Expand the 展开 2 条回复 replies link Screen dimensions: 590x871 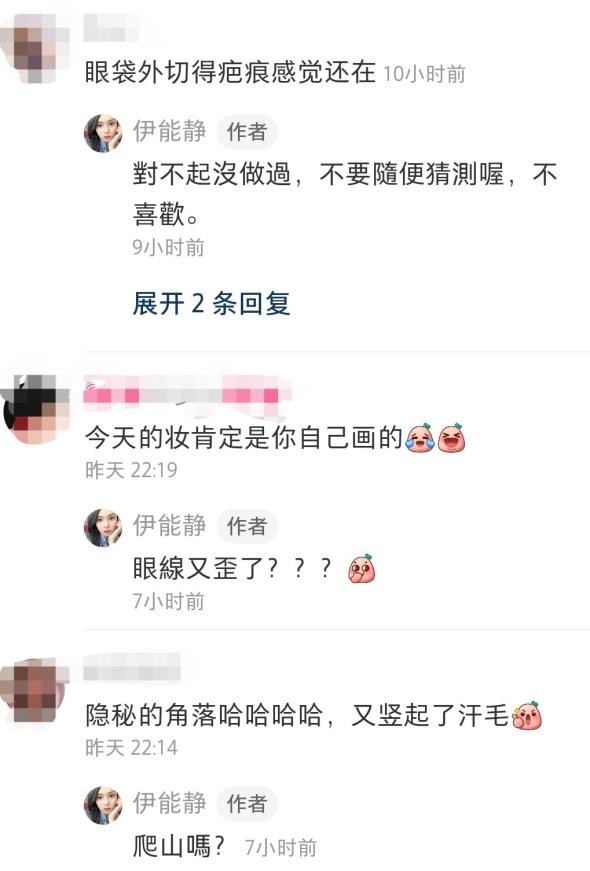[211, 303]
